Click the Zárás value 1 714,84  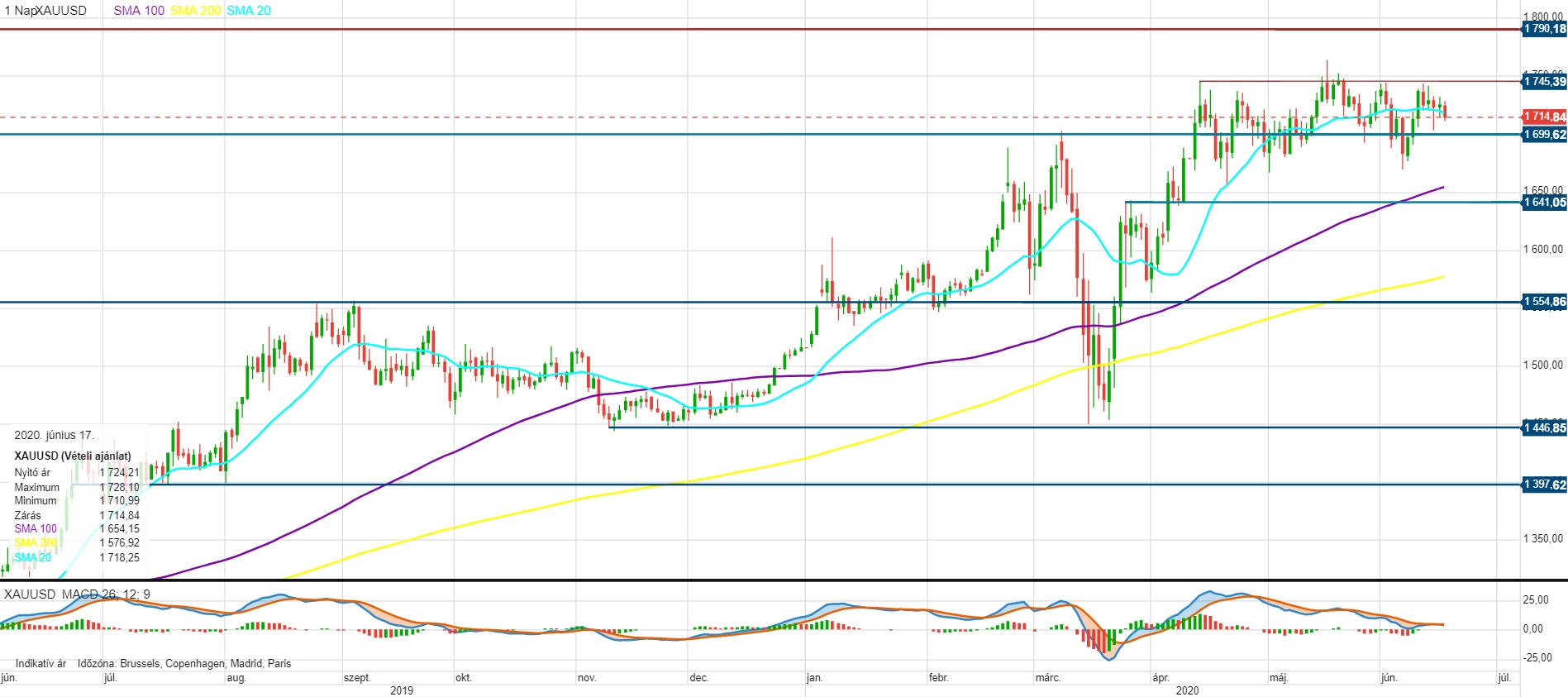pyautogui.click(x=120, y=515)
